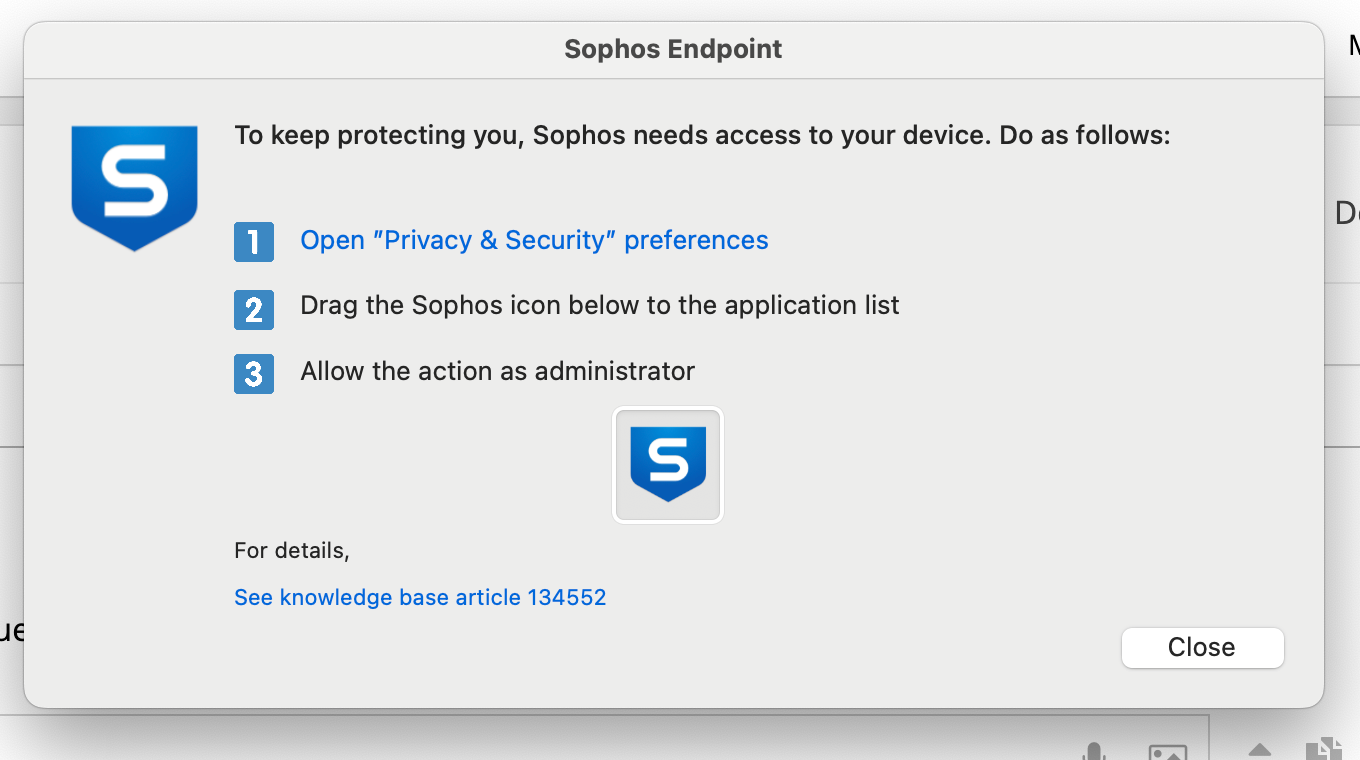This screenshot has height=760, width=1360.
Task: Close the Sophos Endpoint dialog
Action: coord(1202,648)
